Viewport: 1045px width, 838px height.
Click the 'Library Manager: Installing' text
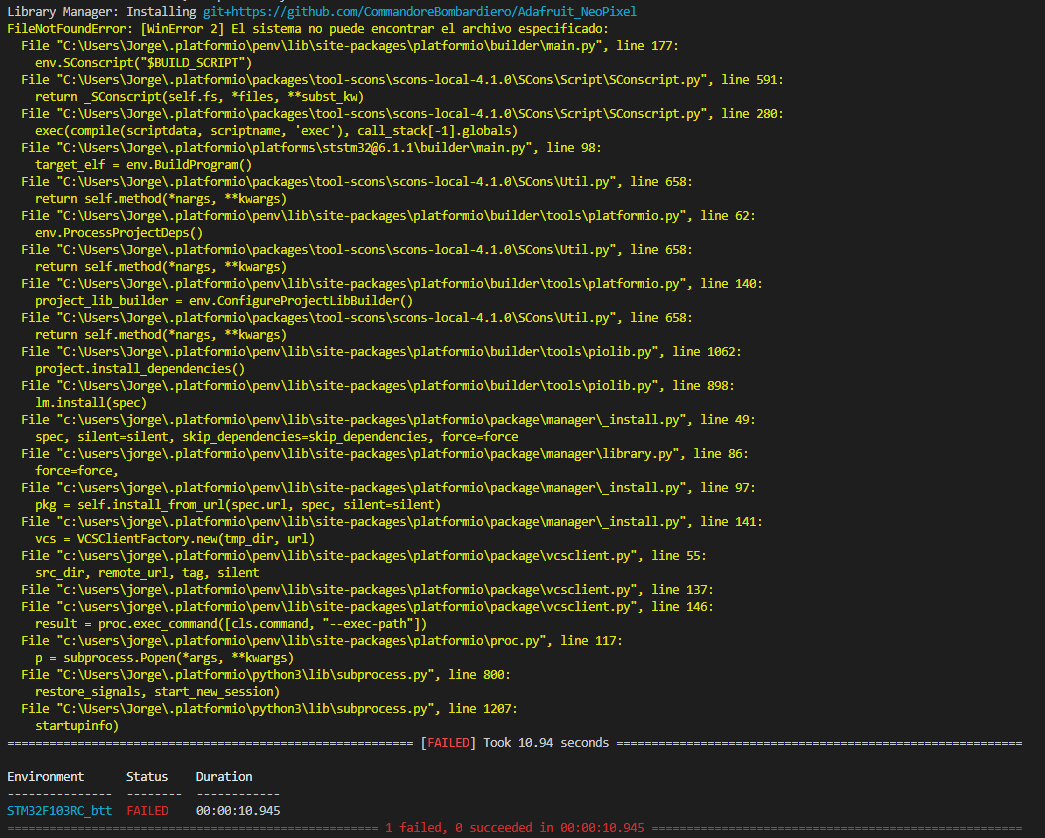coord(102,11)
